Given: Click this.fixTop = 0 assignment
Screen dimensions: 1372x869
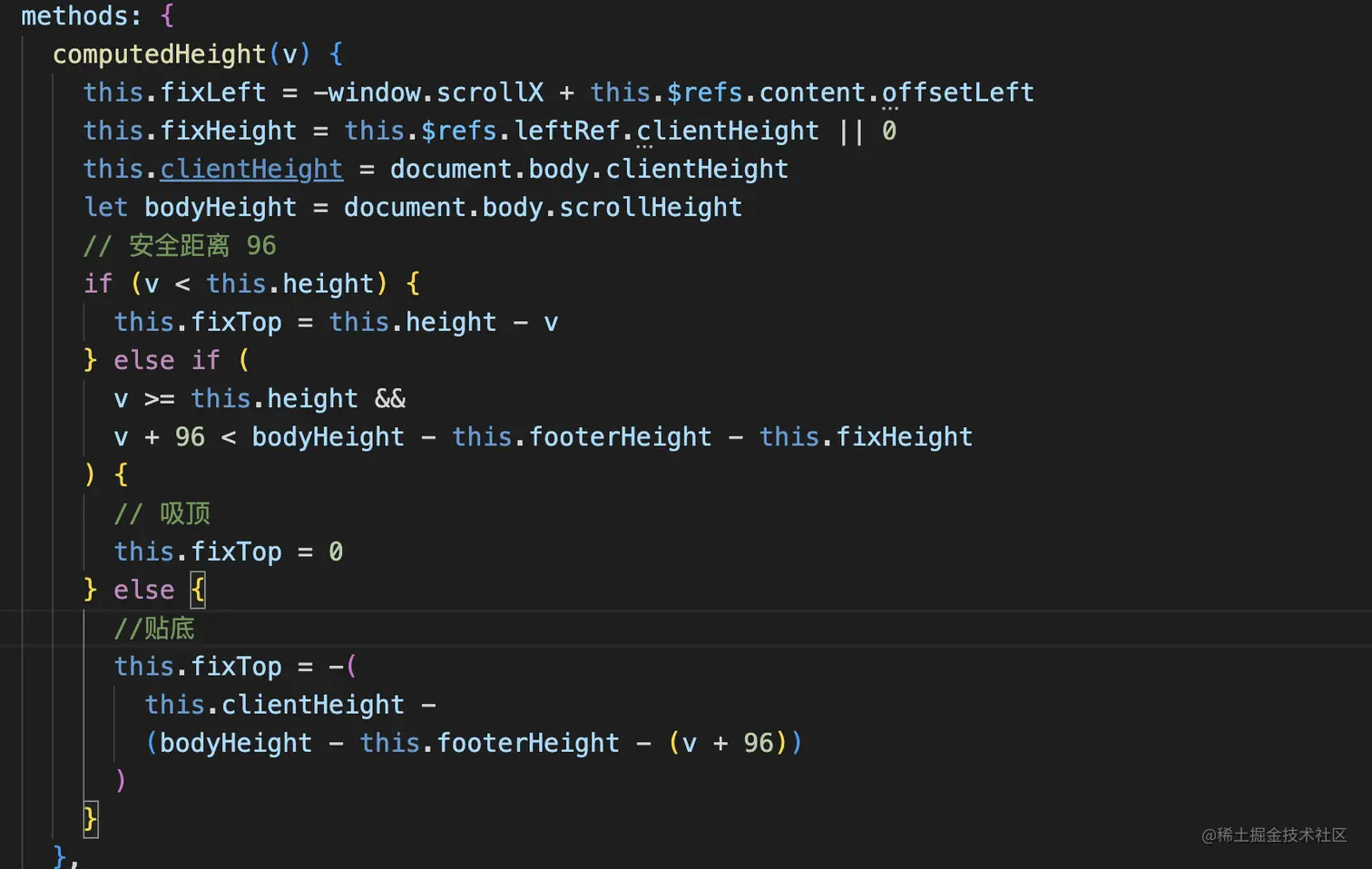Looking at the screenshot, I should tap(228, 552).
